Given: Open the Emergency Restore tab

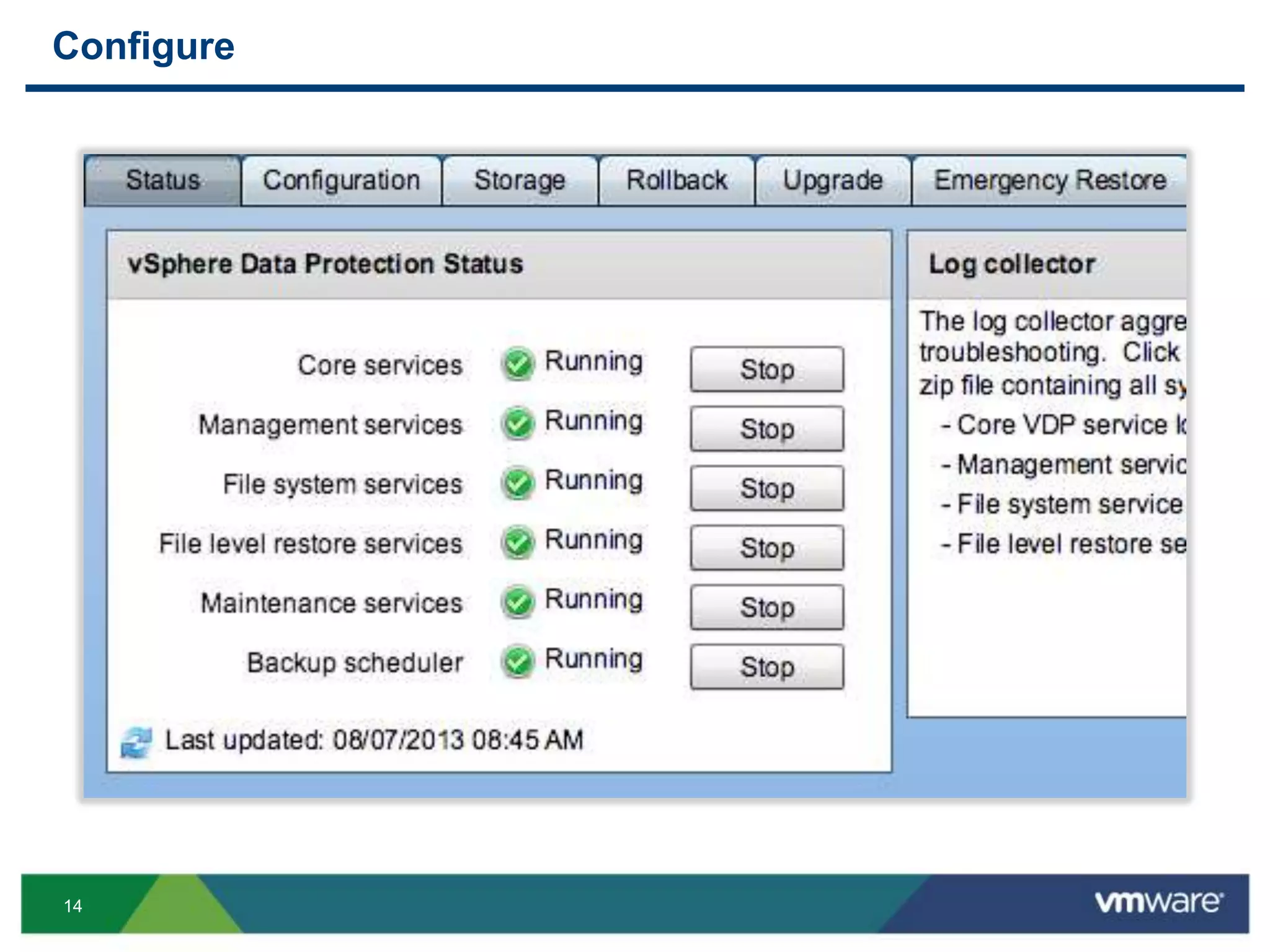Looking at the screenshot, I should (x=1050, y=180).
